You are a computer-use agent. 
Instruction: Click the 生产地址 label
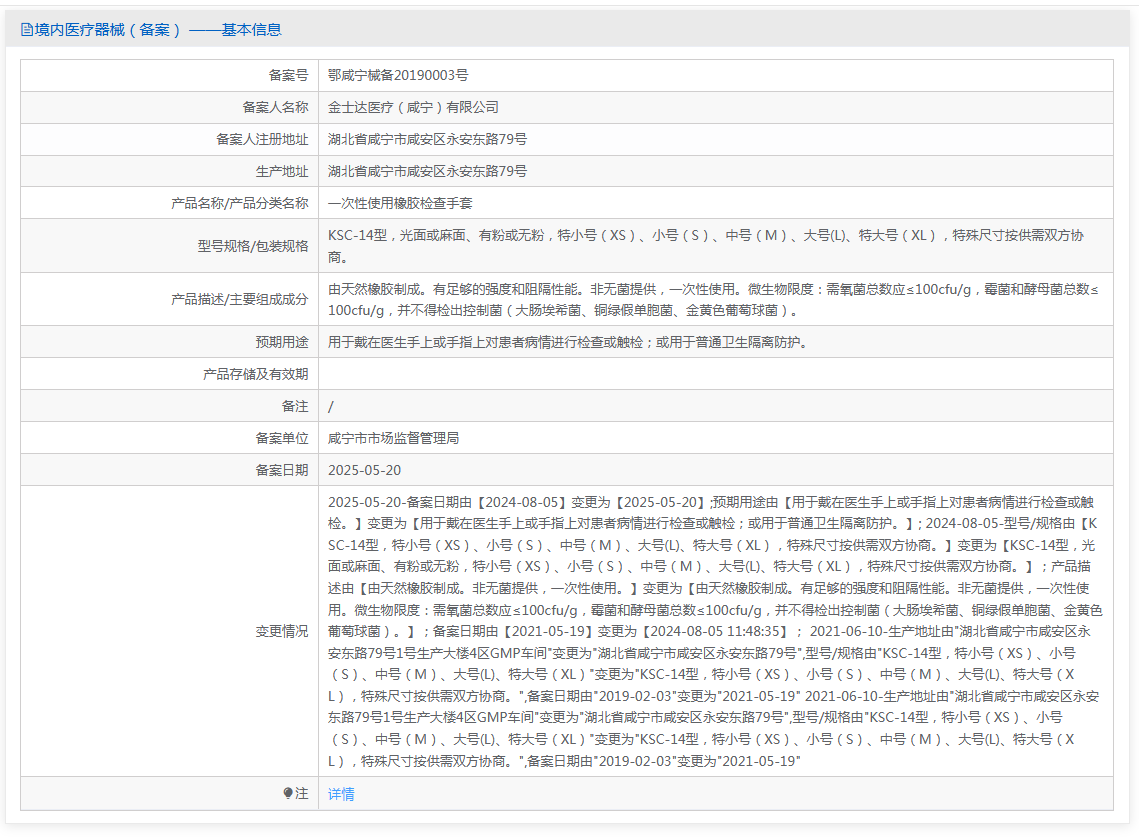[282, 171]
